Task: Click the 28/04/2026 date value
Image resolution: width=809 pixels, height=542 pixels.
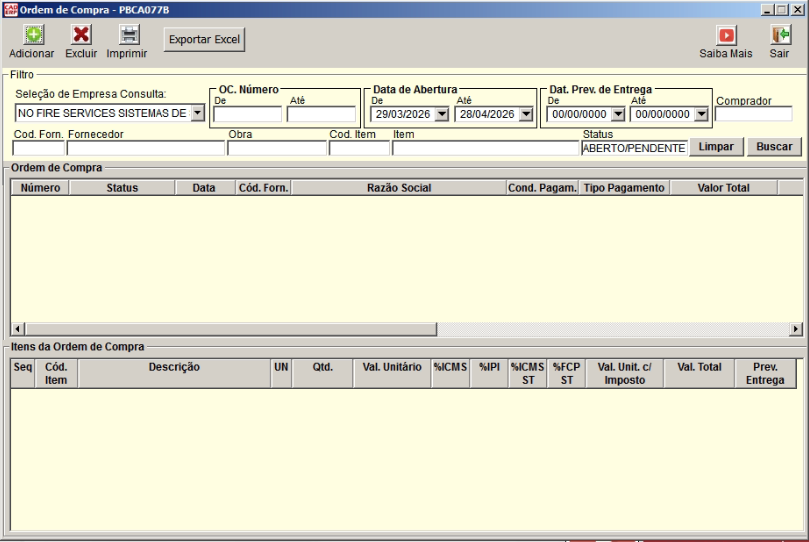Action: point(487,114)
